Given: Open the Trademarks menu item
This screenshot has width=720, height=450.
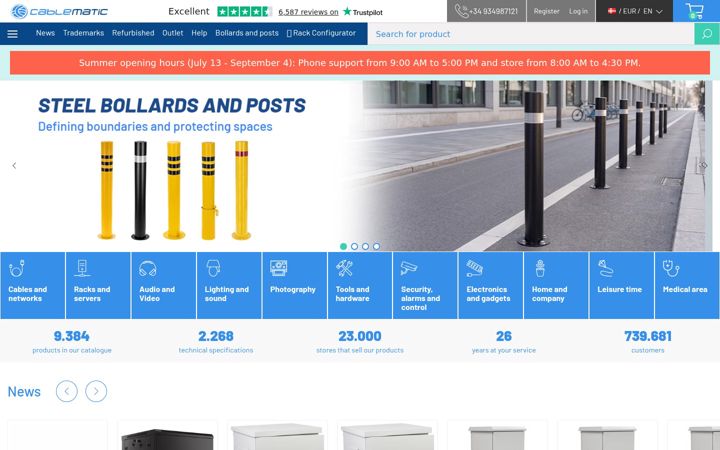Looking at the screenshot, I should click(x=84, y=33).
